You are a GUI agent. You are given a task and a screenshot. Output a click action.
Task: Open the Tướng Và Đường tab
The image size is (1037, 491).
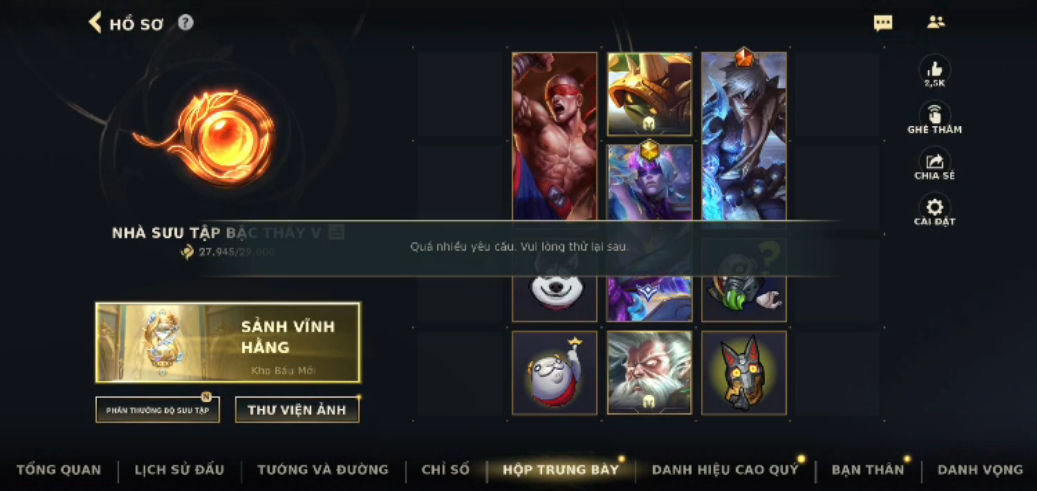323,470
